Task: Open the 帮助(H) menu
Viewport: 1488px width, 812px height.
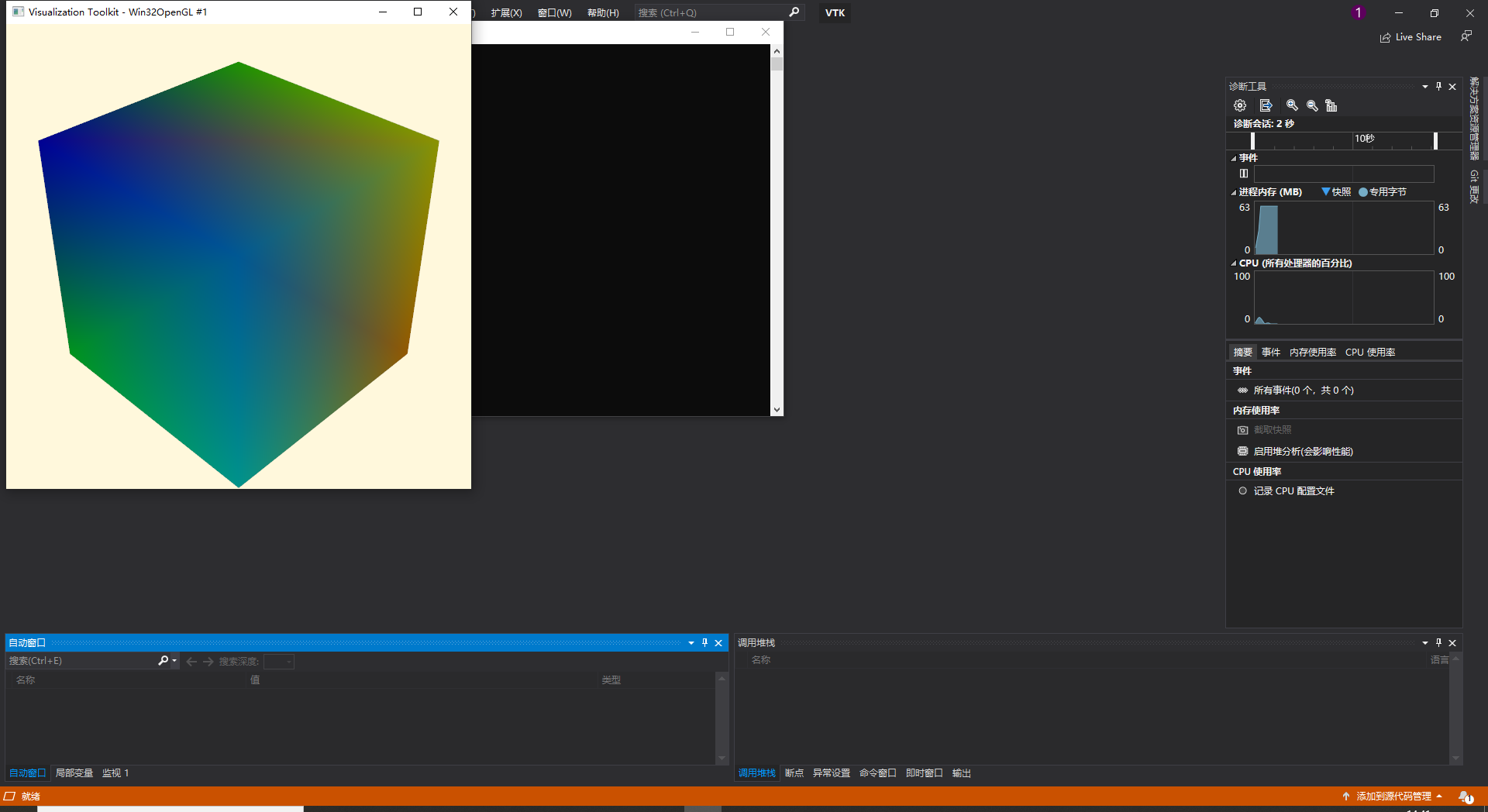Action: pos(603,12)
